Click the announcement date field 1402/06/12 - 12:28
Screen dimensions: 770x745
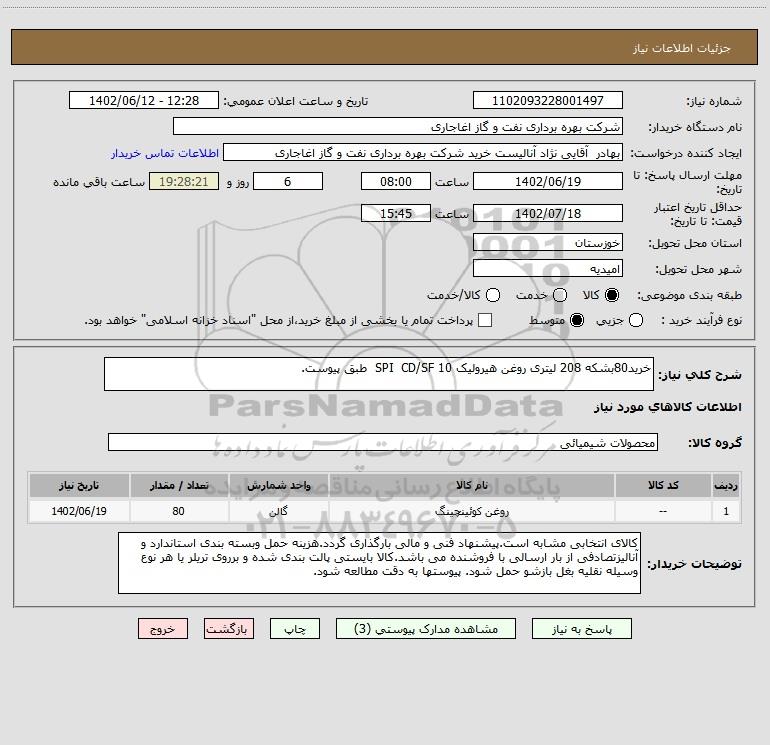(144, 100)
